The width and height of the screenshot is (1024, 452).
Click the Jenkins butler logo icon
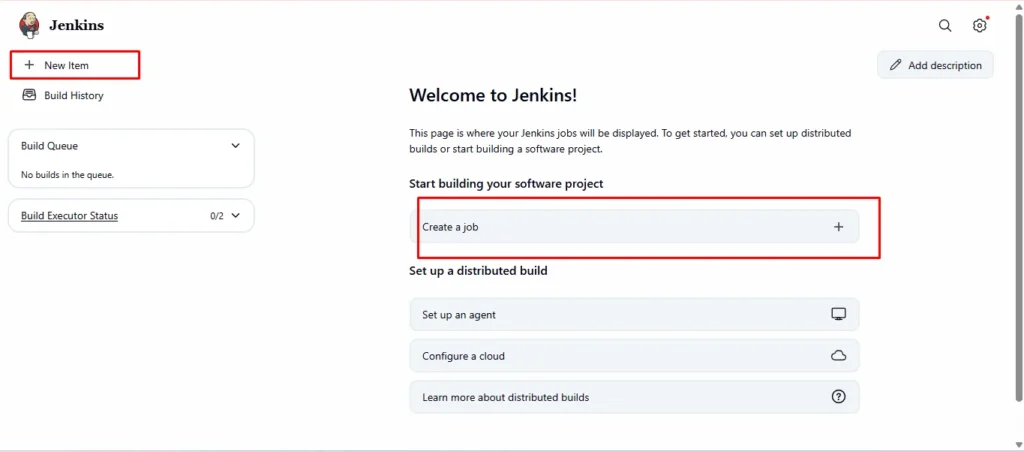[x=29, y=25]
